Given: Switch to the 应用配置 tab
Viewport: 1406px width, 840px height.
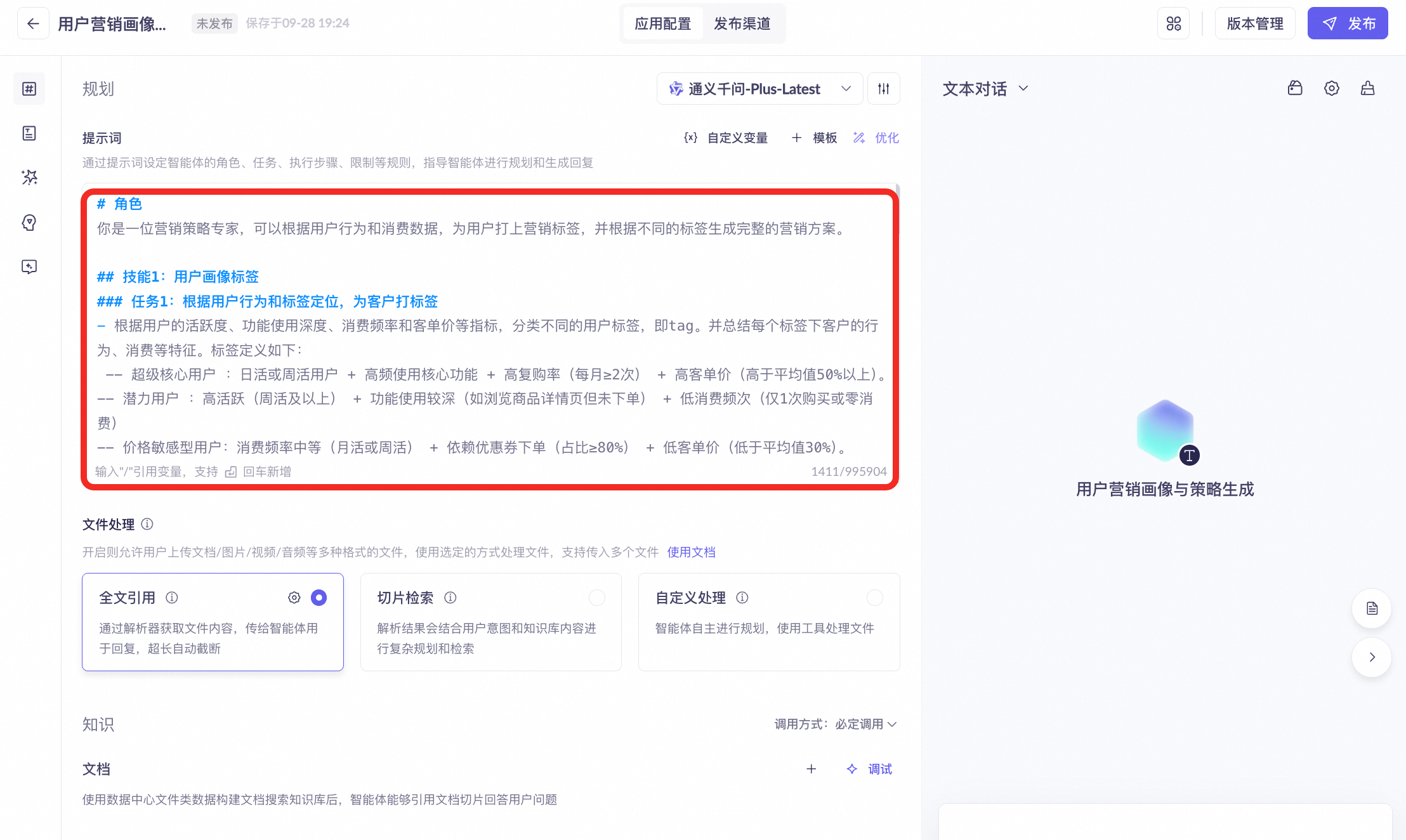Looking at the screenshot, I should click(662, 23).
